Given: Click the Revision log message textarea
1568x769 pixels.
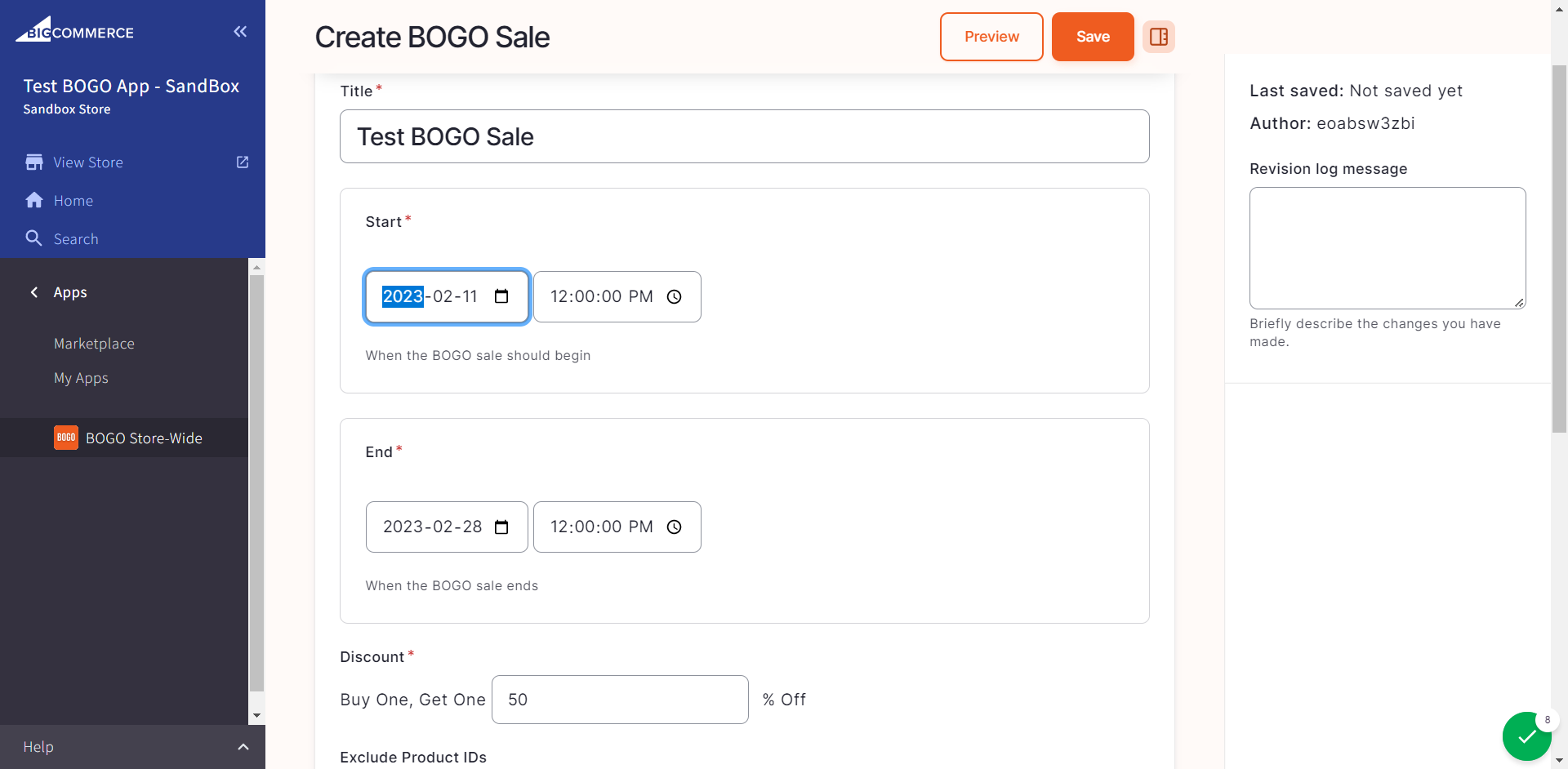Looking at the screenshot, I should (x=1388, y=248).
